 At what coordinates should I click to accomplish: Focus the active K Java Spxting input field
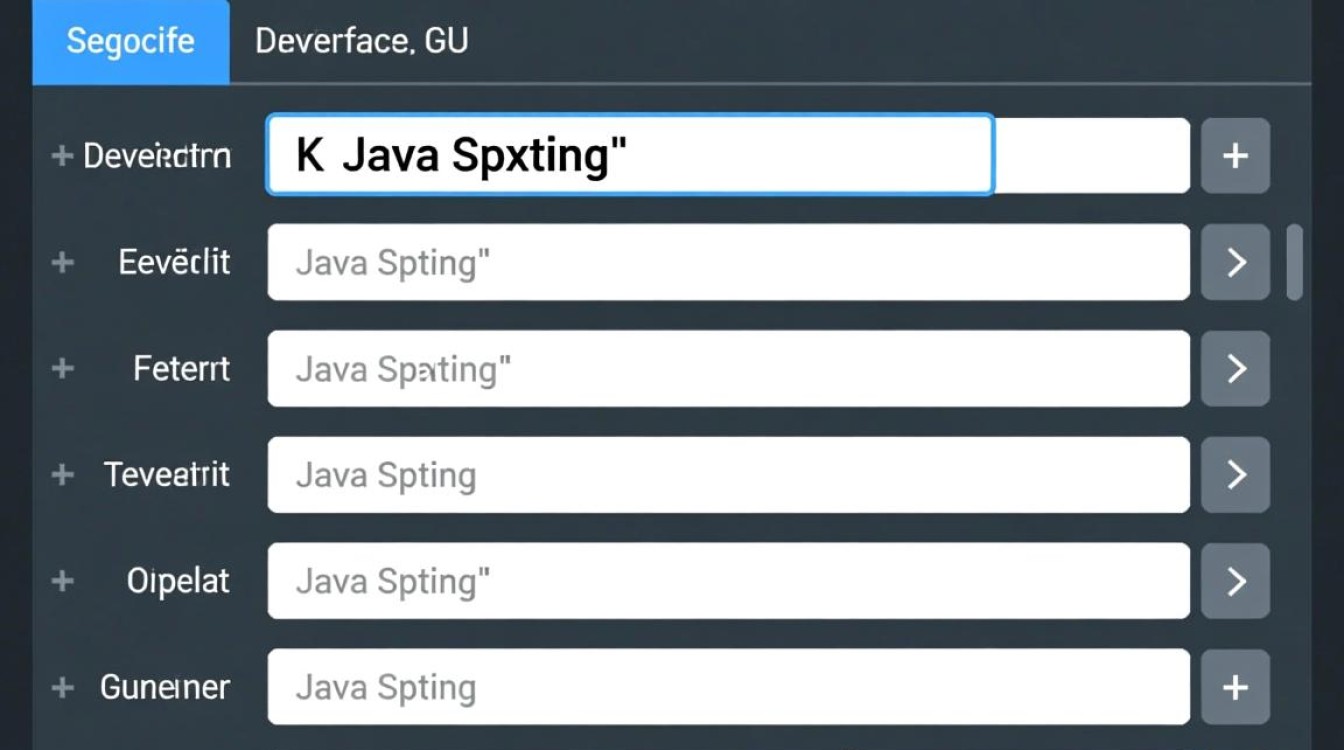[x=628, y=155]
